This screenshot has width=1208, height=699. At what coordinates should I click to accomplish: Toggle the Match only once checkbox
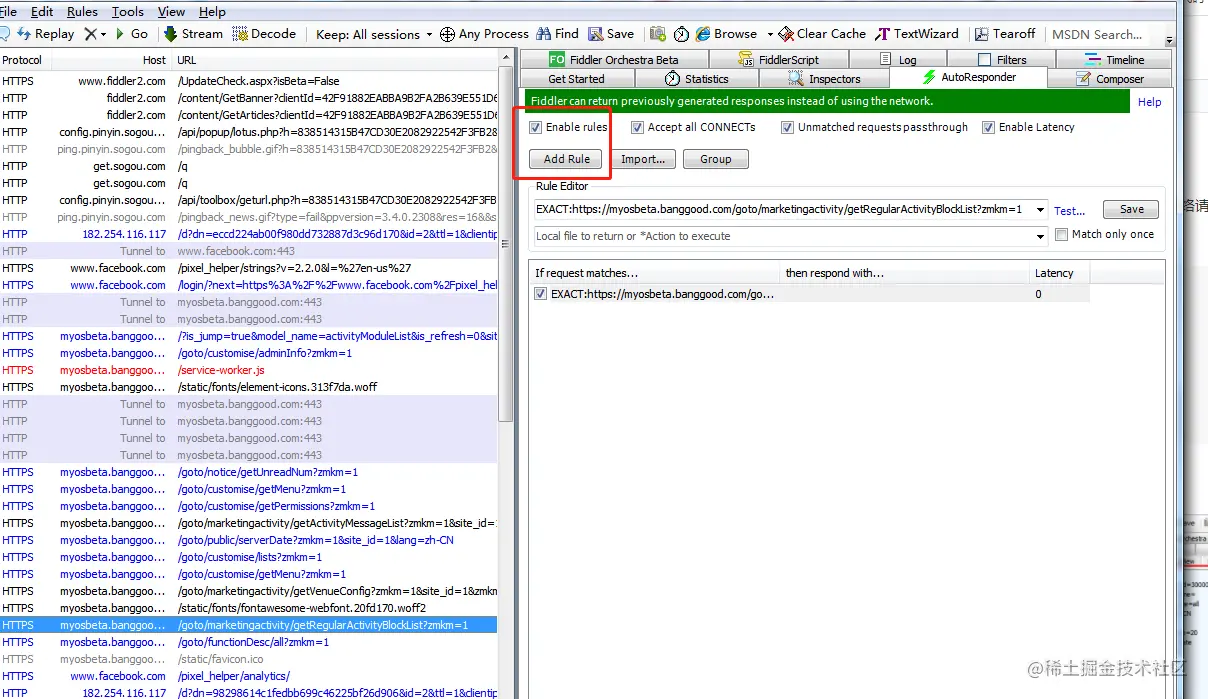coord(1062,235)
